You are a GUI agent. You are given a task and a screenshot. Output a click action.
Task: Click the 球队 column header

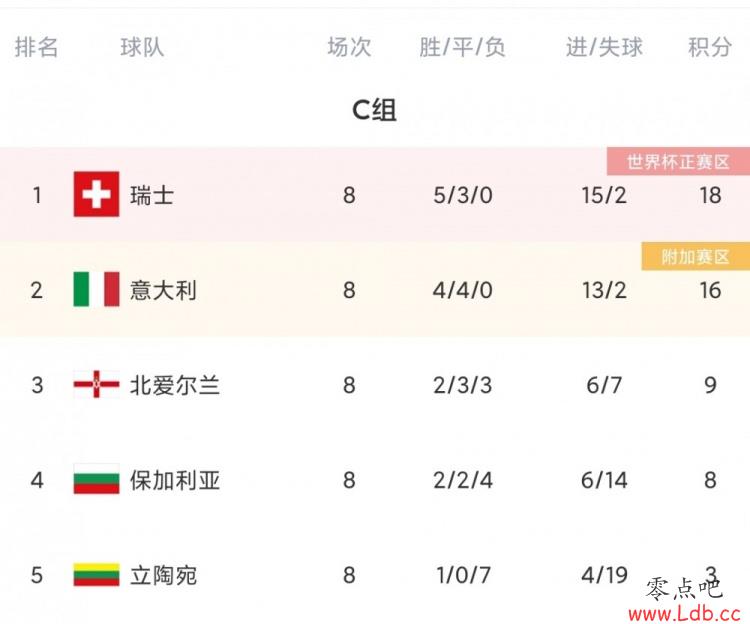tap(142, 47)
